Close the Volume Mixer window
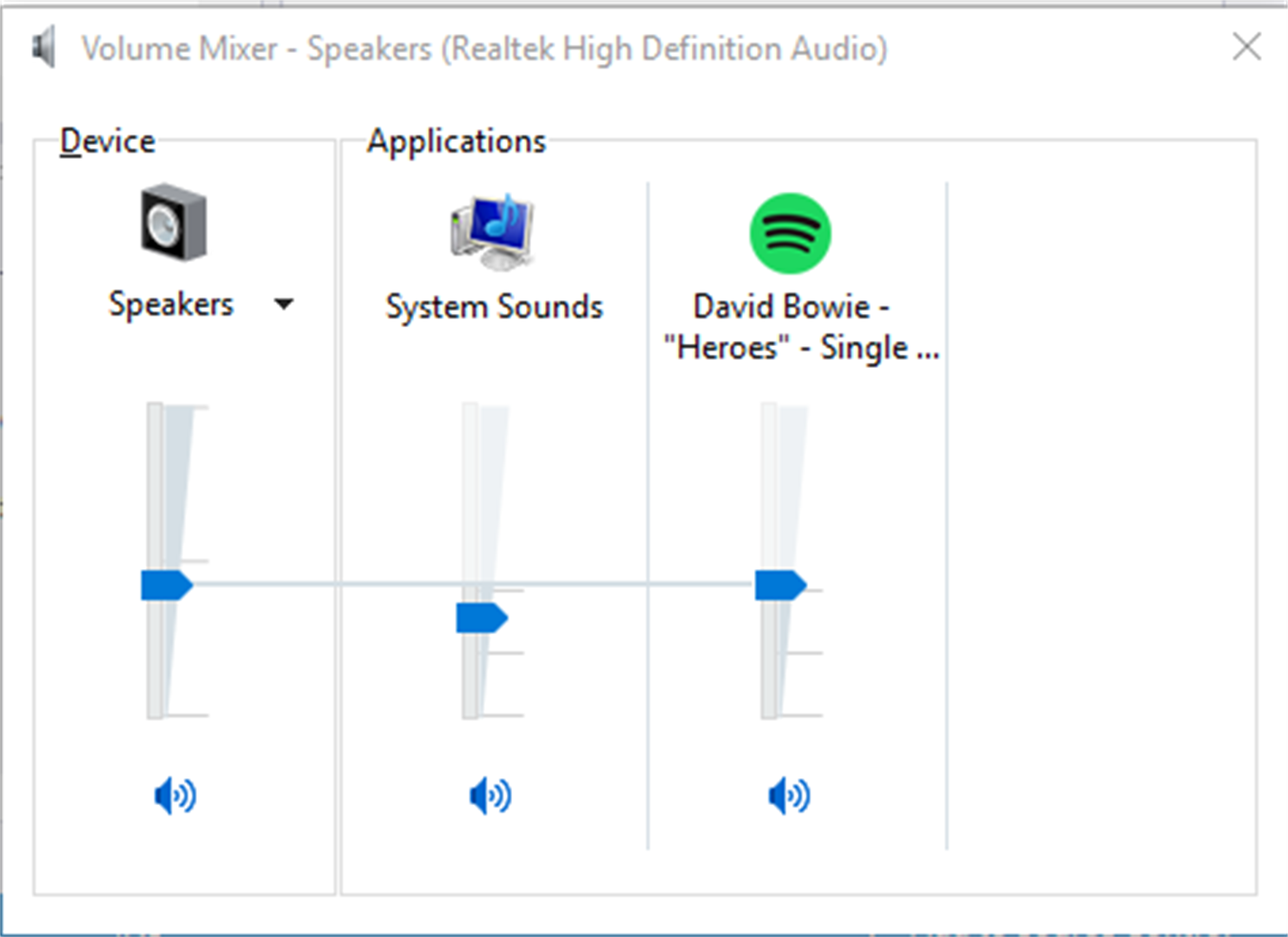This screenshot has width=1288, height=937. pyautogui.click(x=1247, y=47)
